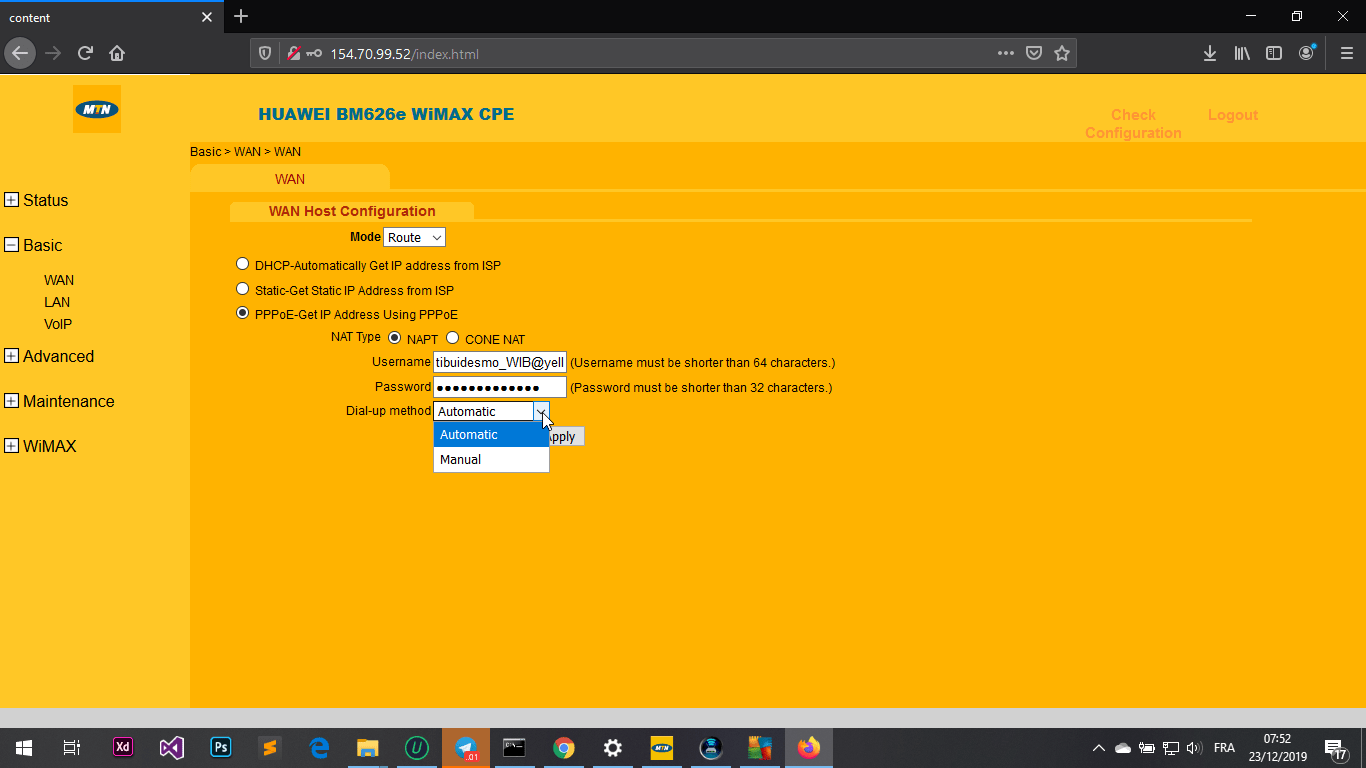Image resolution: width=1366 pixels, height=768 pixels.
Task: Select PPPoE IP address option
Action: [x=242, y=313]
